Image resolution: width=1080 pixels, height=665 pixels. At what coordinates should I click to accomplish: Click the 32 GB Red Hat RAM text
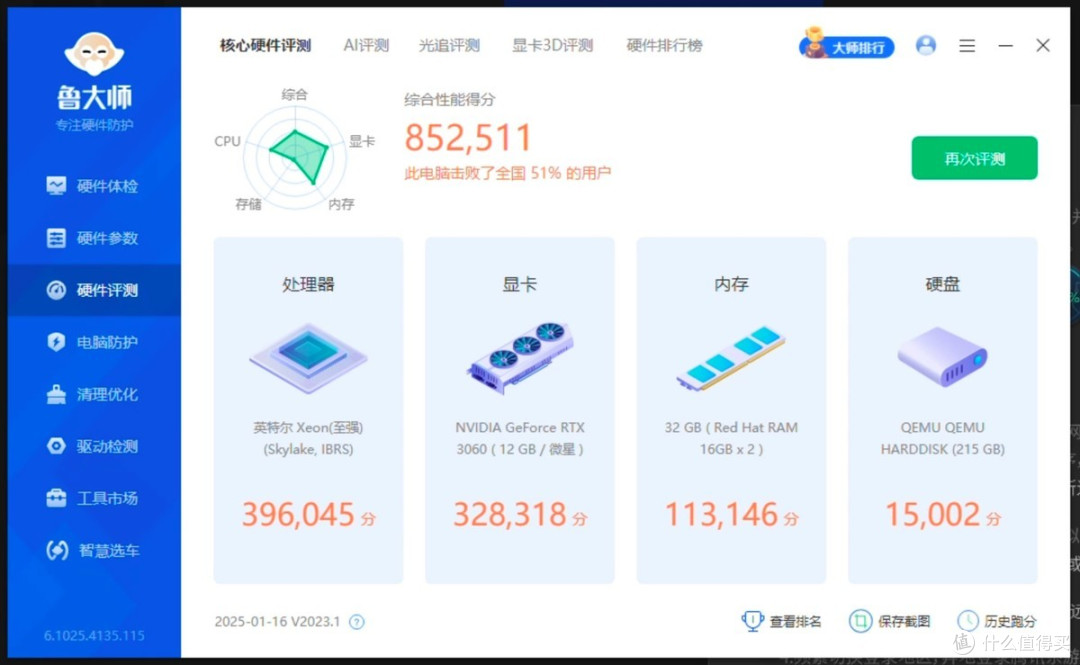pos(731,438)
